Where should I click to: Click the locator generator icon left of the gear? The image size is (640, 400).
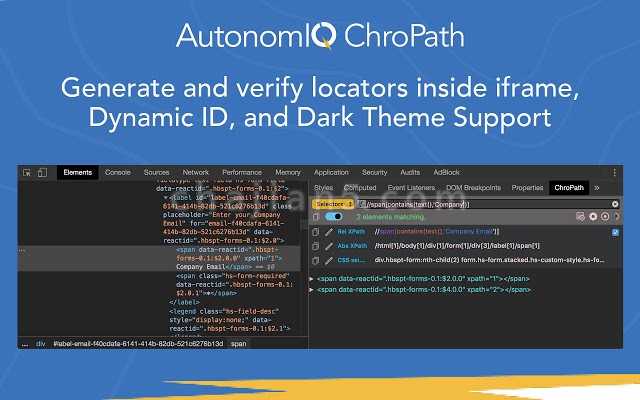pos(580,217)
